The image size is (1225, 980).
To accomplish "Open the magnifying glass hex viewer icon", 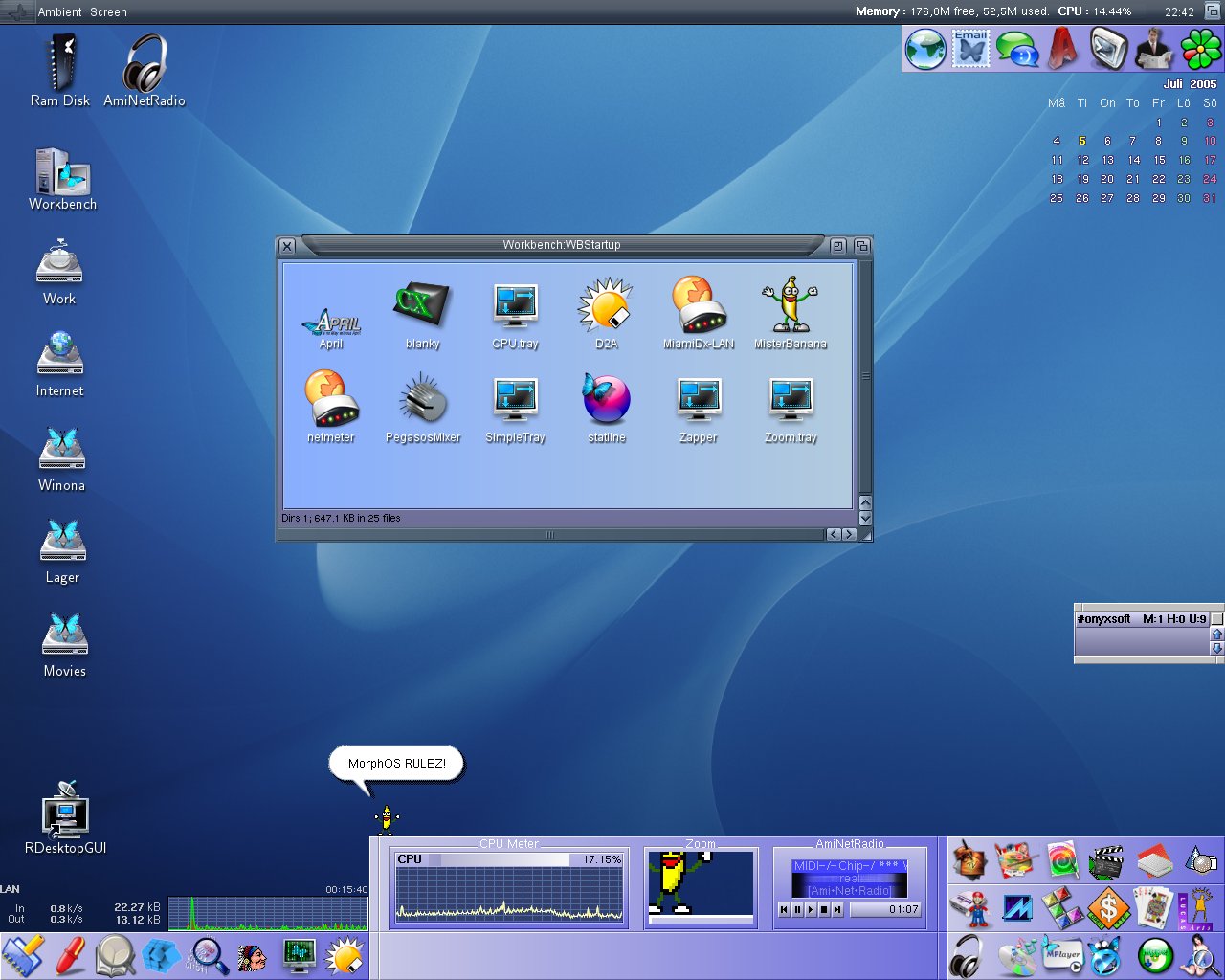I will pyautogui.click(x=207, y=955).
